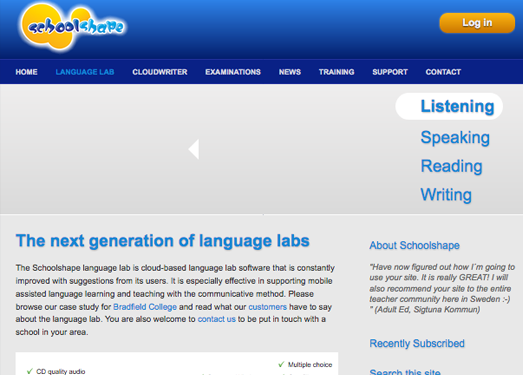
Task: Click the white left arrow in the slideshow
Action: (x=194, y=149)
